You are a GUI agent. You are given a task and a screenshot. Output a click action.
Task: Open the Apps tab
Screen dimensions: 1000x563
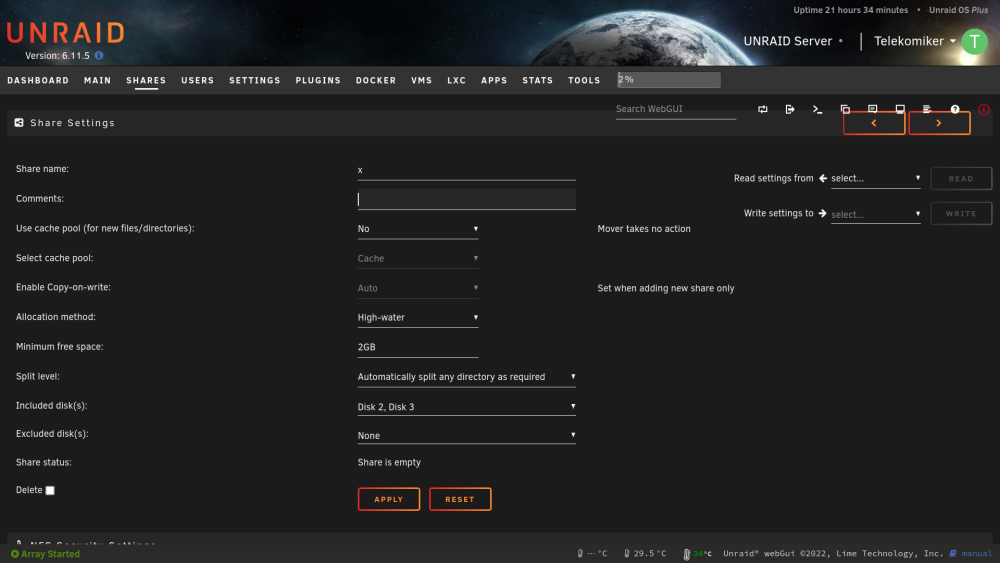[494, 80]
